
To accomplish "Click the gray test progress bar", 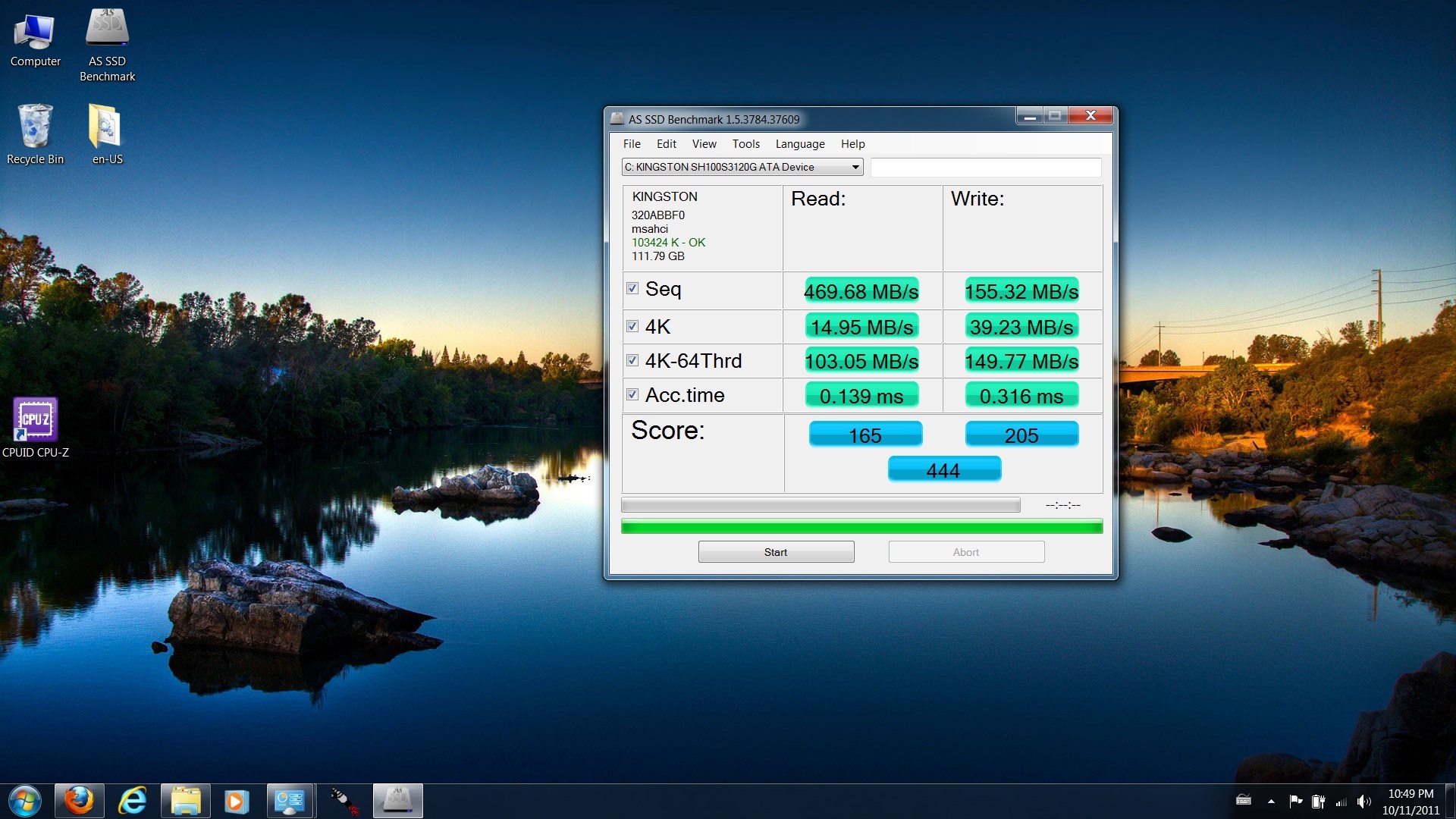I will pyautogui.click(x=821, y=505).
